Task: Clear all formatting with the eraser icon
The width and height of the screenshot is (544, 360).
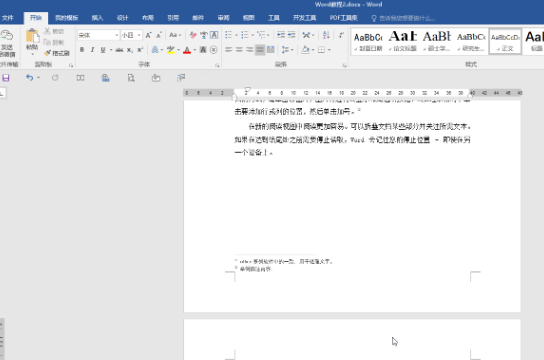Action: 193,35
